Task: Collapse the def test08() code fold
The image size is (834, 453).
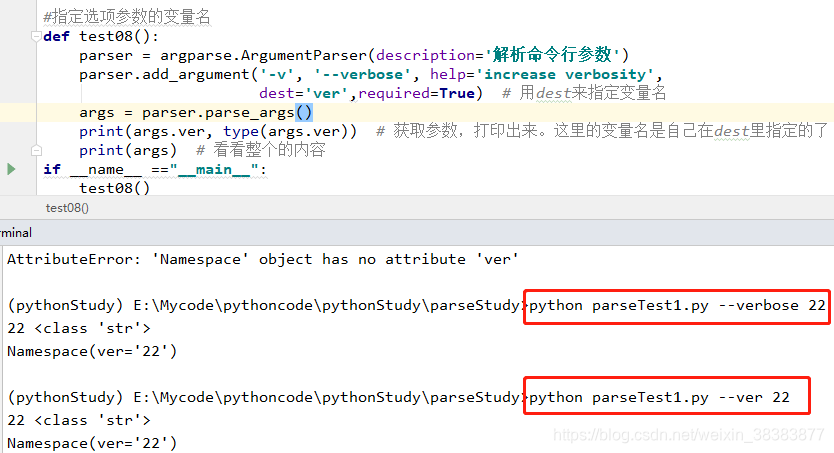Action: pos(36,36)
